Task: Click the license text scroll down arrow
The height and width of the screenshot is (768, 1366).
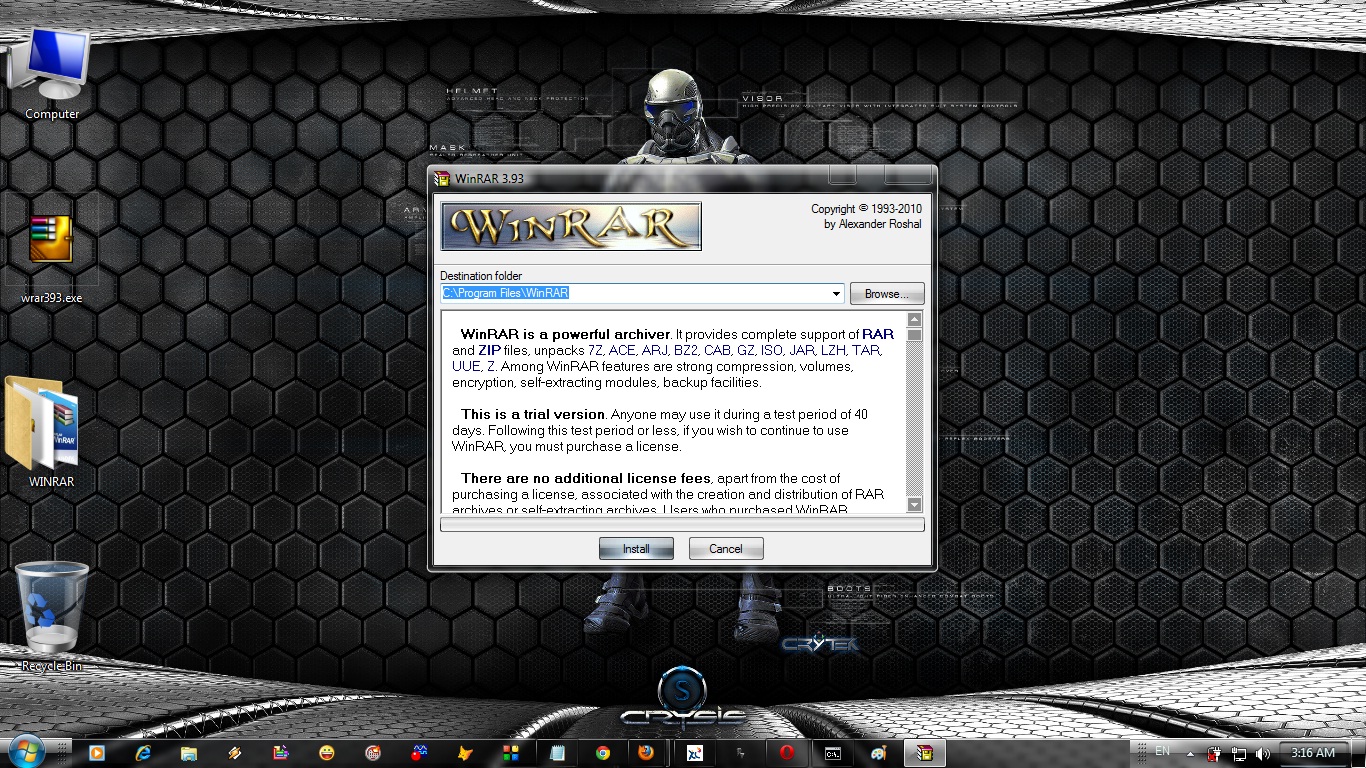Action: [x=914, y=505]
